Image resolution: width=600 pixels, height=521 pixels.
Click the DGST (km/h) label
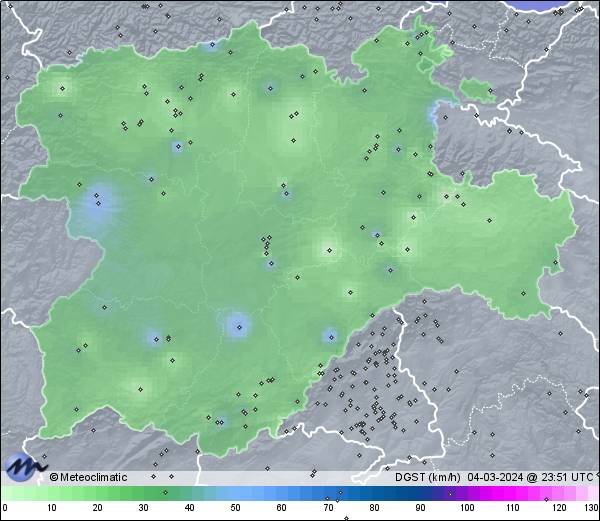pyautogui.click(x=428, y=477)
